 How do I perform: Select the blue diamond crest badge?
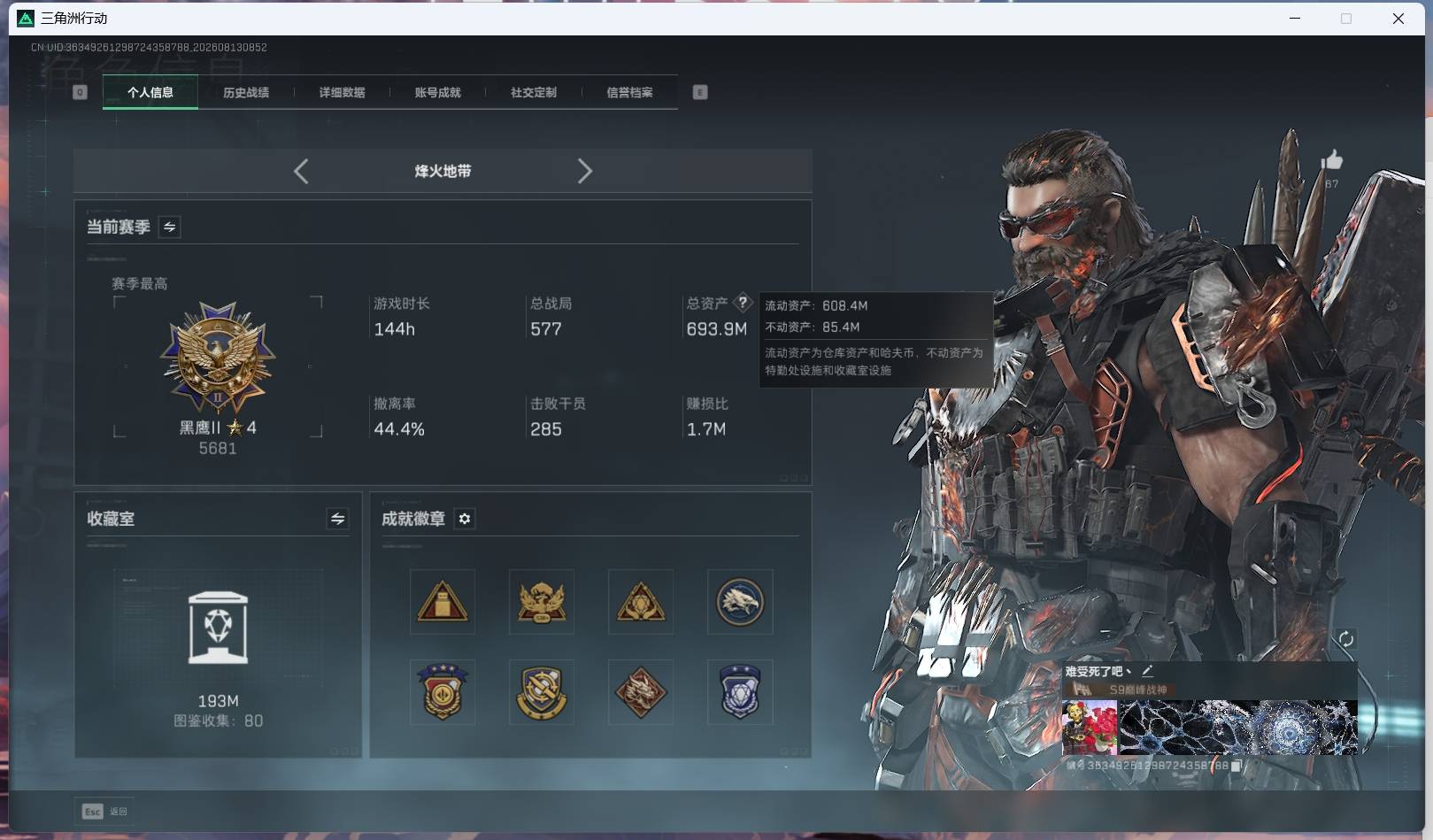[x=740, y=691]
